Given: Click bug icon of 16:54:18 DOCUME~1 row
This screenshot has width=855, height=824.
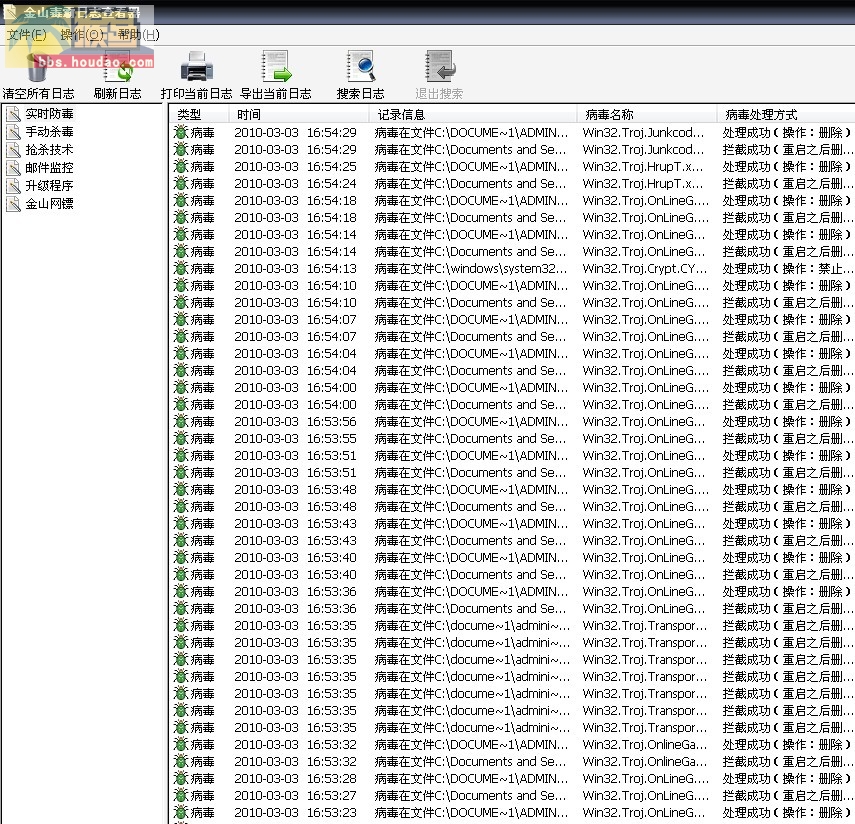Looking at the screenshot, I should pyautogui.click(x=181, y=200).
